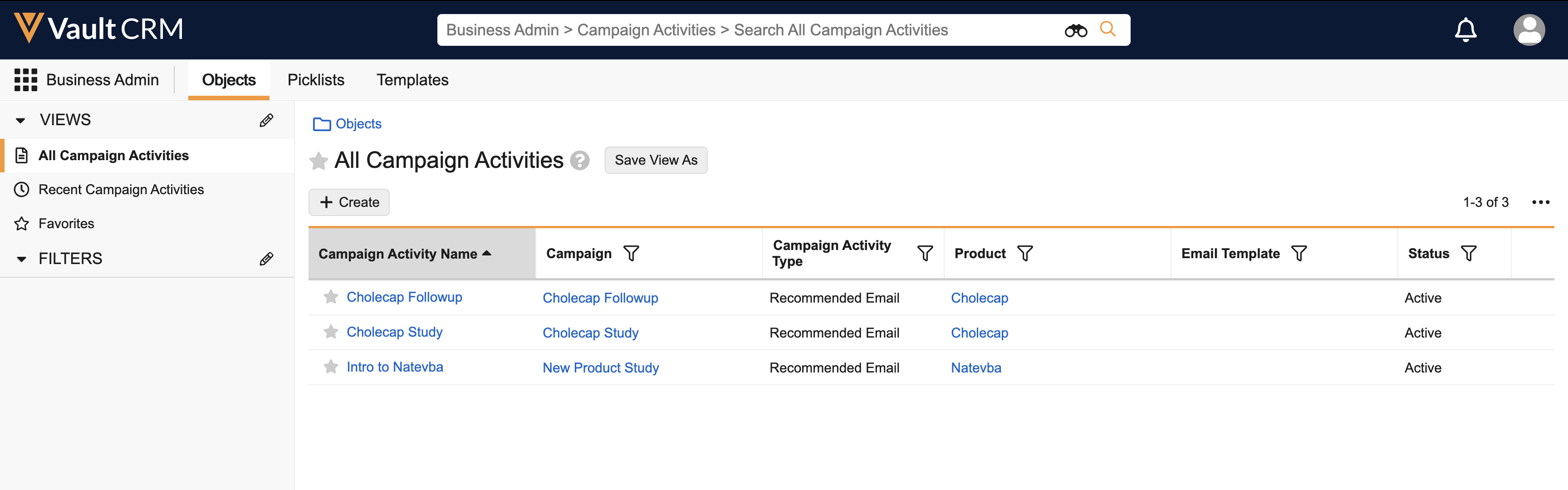Collapse the VIEWS section arrow
The image size is (1568, 490).
(21, 121)
